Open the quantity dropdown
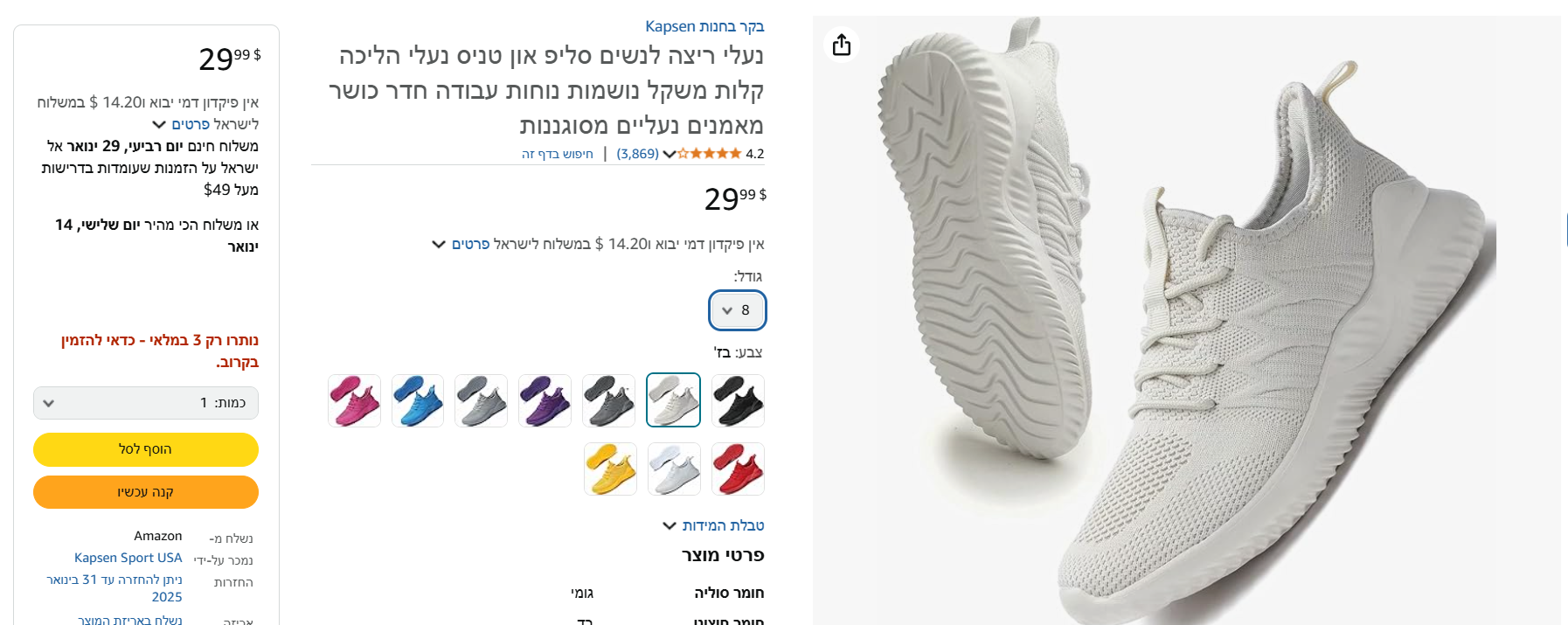 click(x=146, y=403)
